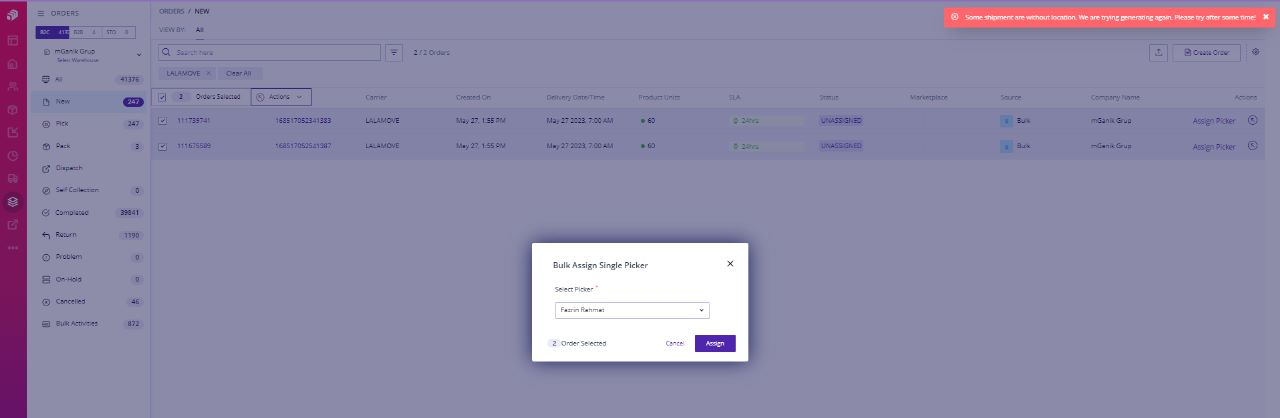Open order ID 111739741
The height and width of the screenshot is (418, 1280).
point(194,120)
